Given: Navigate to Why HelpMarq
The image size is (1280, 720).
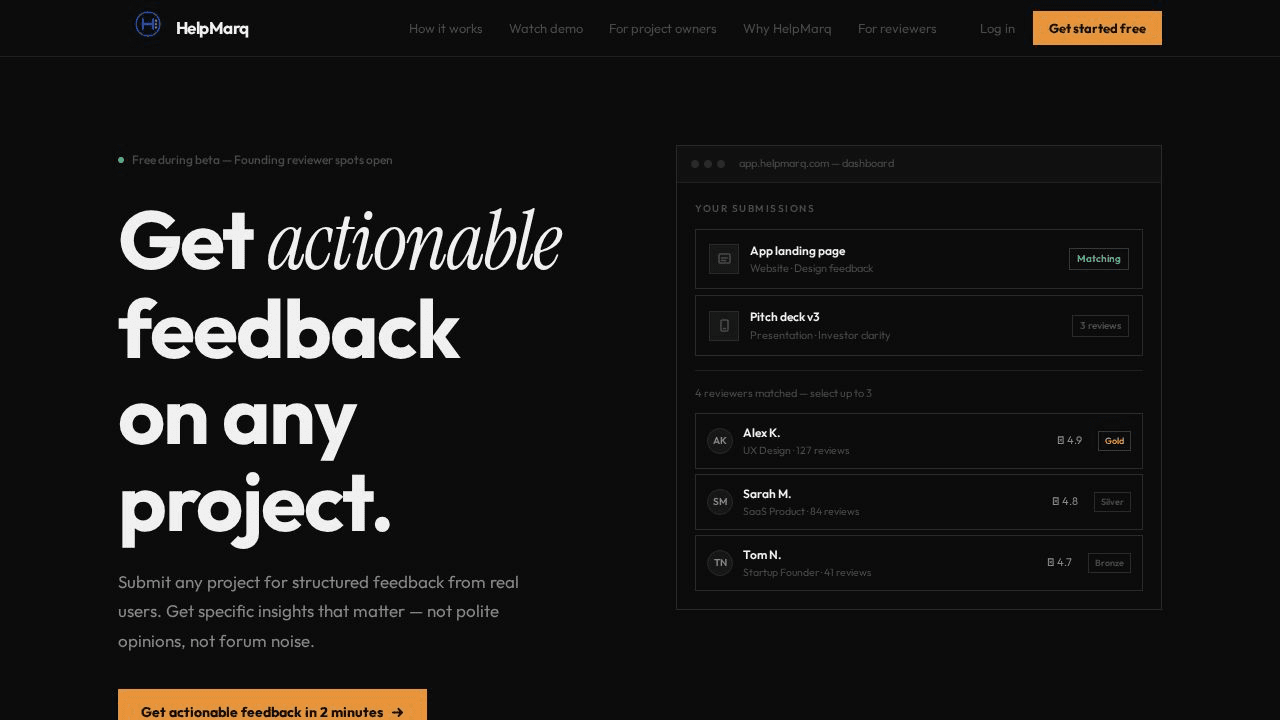Looking at the screenshot, I should pyautogui.click(x=787, y=29).
